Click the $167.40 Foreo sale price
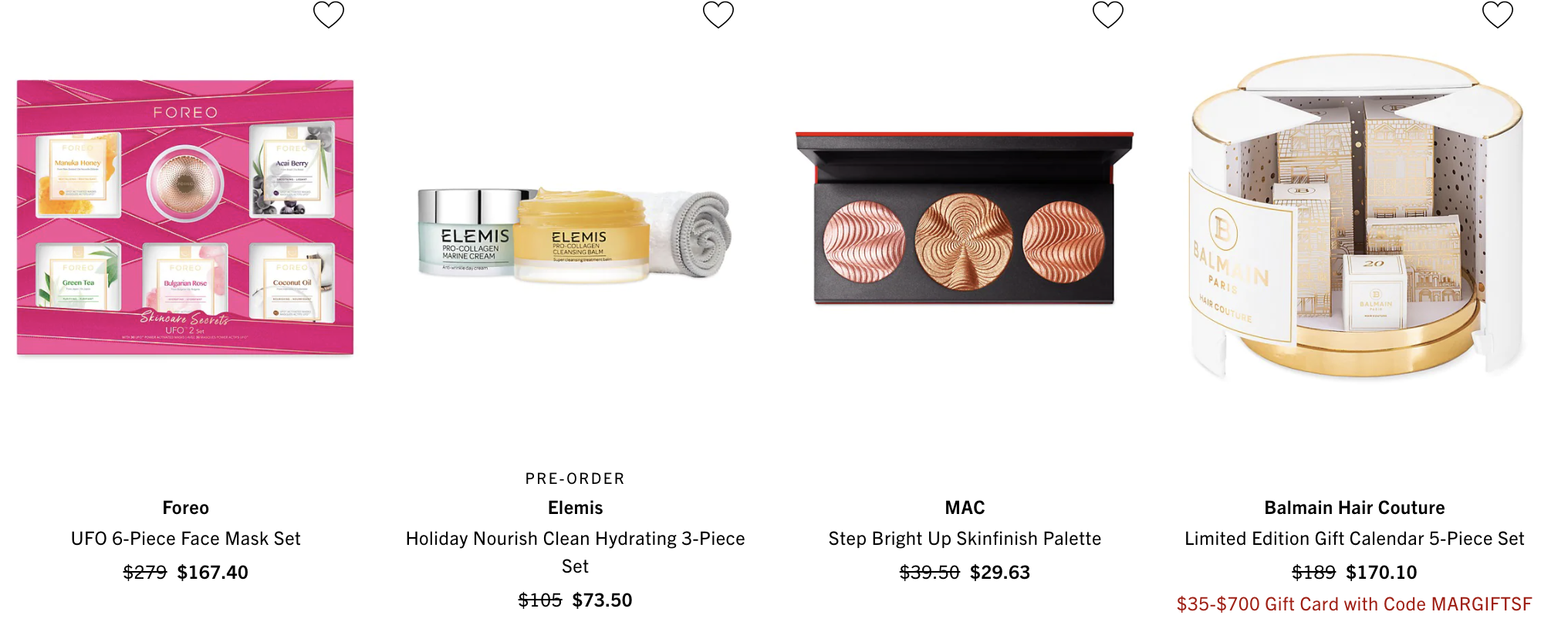 (213, 573)
